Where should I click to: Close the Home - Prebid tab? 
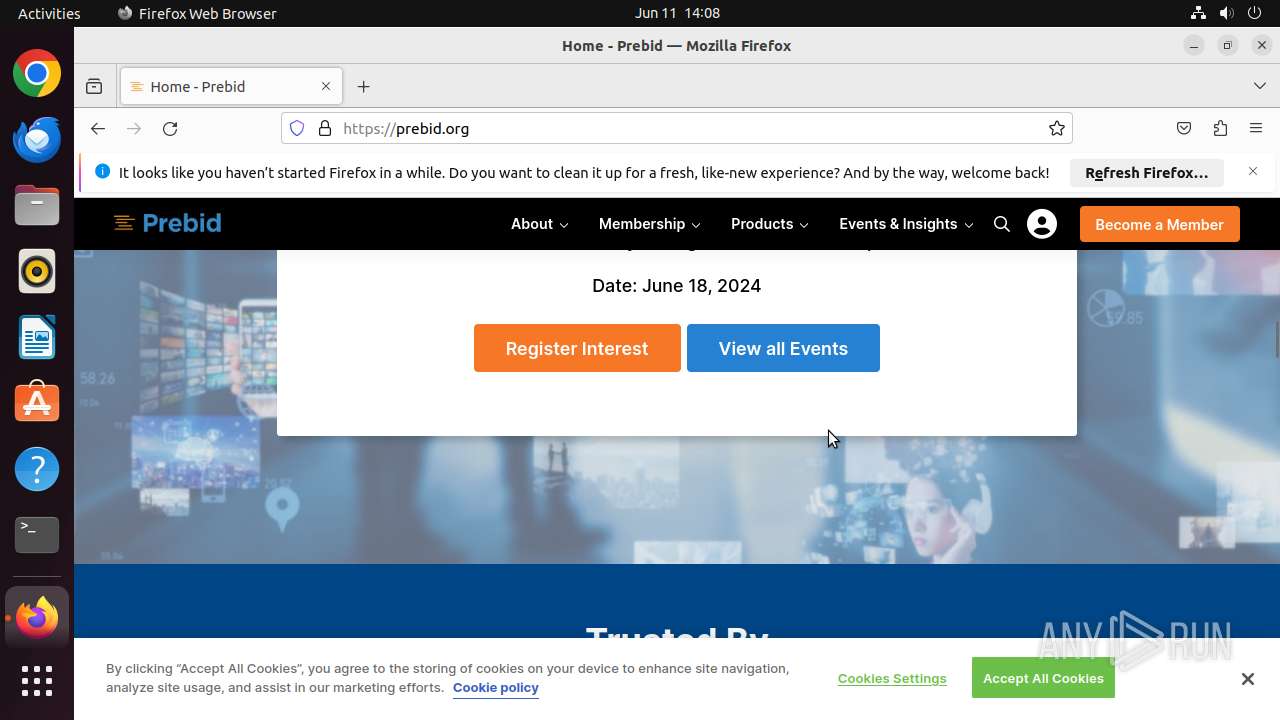[x=326, y=87]
